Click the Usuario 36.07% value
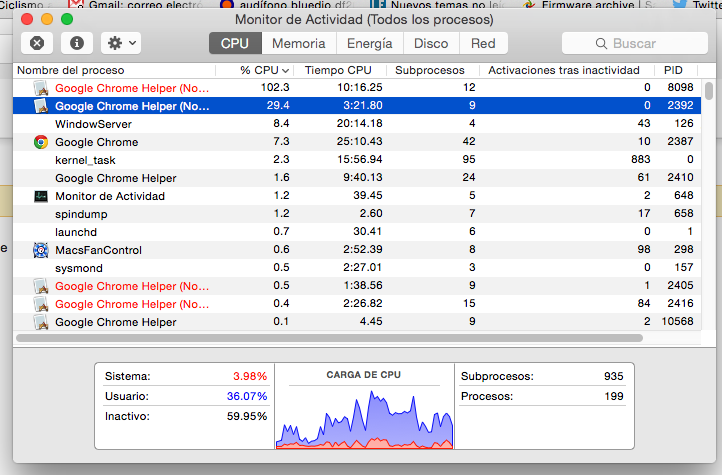The height and width of the screenshot is (475, 722). pyautogui.click(x=247, y=396)
